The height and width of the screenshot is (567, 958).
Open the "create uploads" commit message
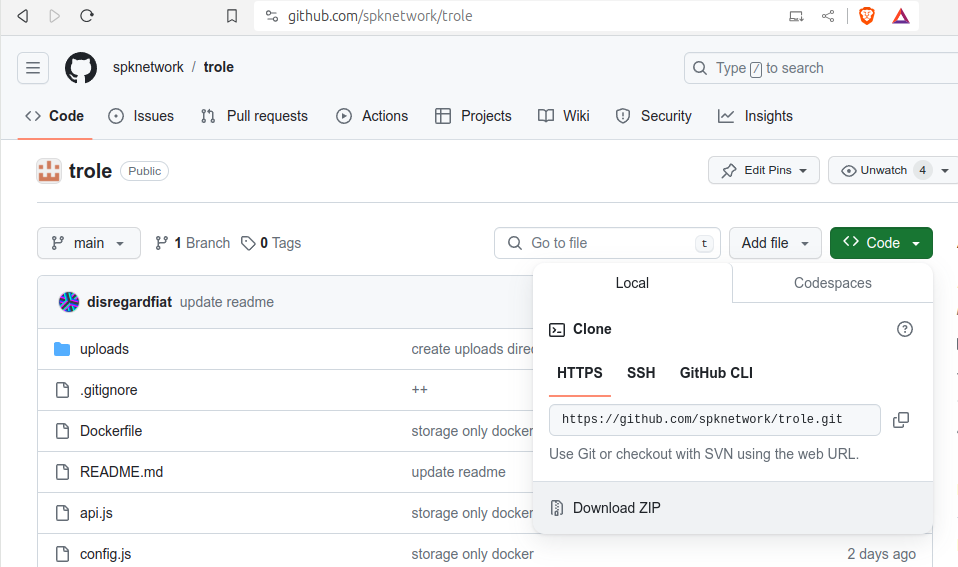pyautogui.click(x=472, y=349)
